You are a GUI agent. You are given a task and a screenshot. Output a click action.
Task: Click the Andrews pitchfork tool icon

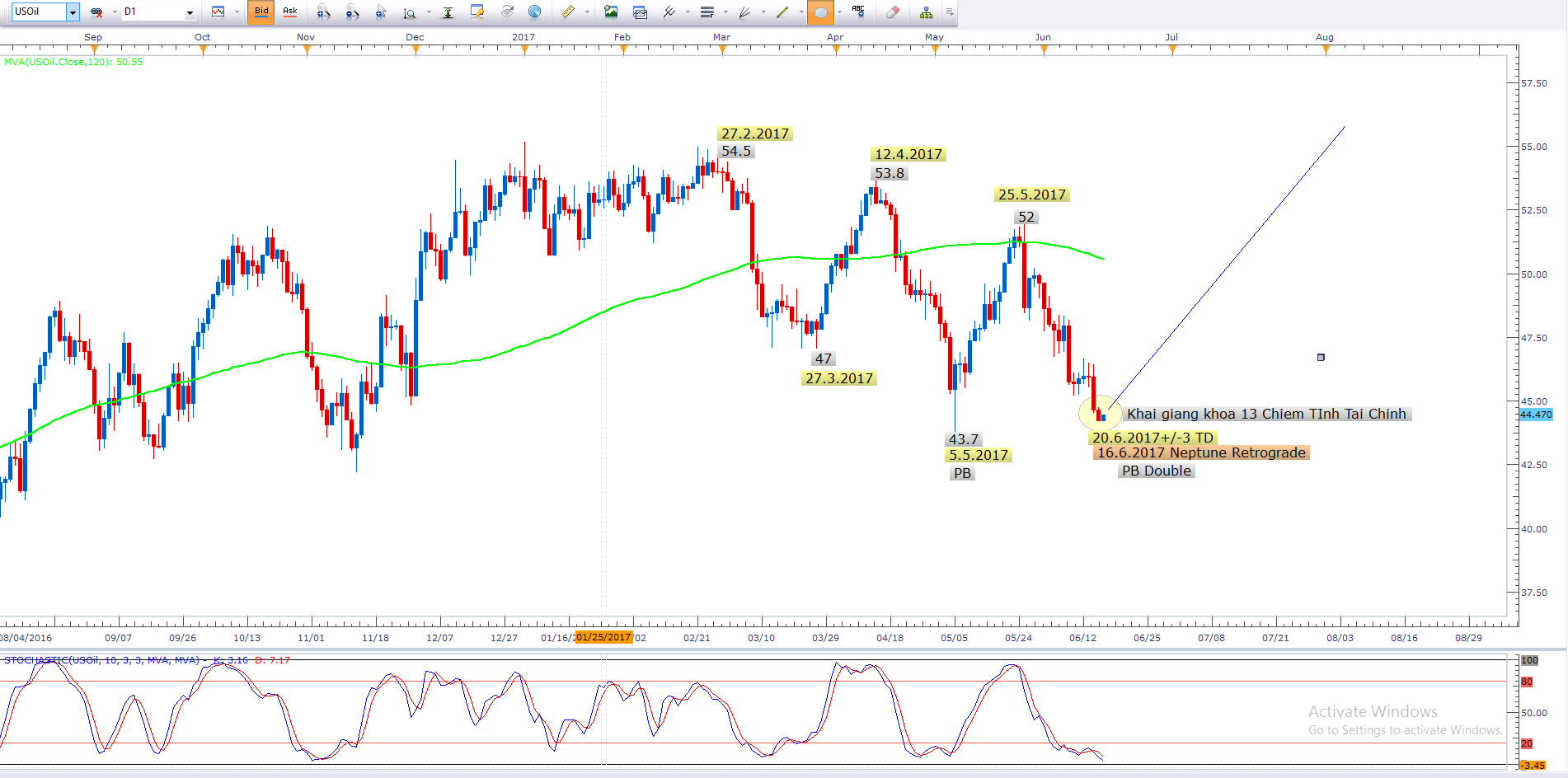669,12
